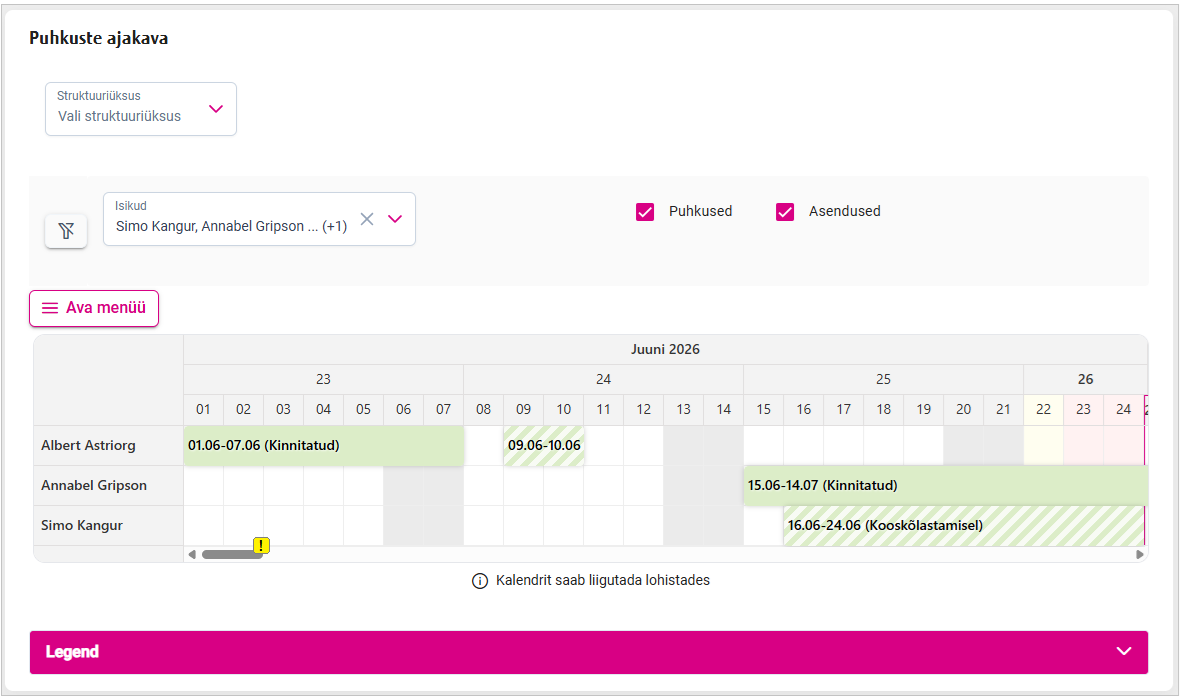Open Simo Kangur's 16.06-24.06 Kooskõlastamisel bar

964,526
